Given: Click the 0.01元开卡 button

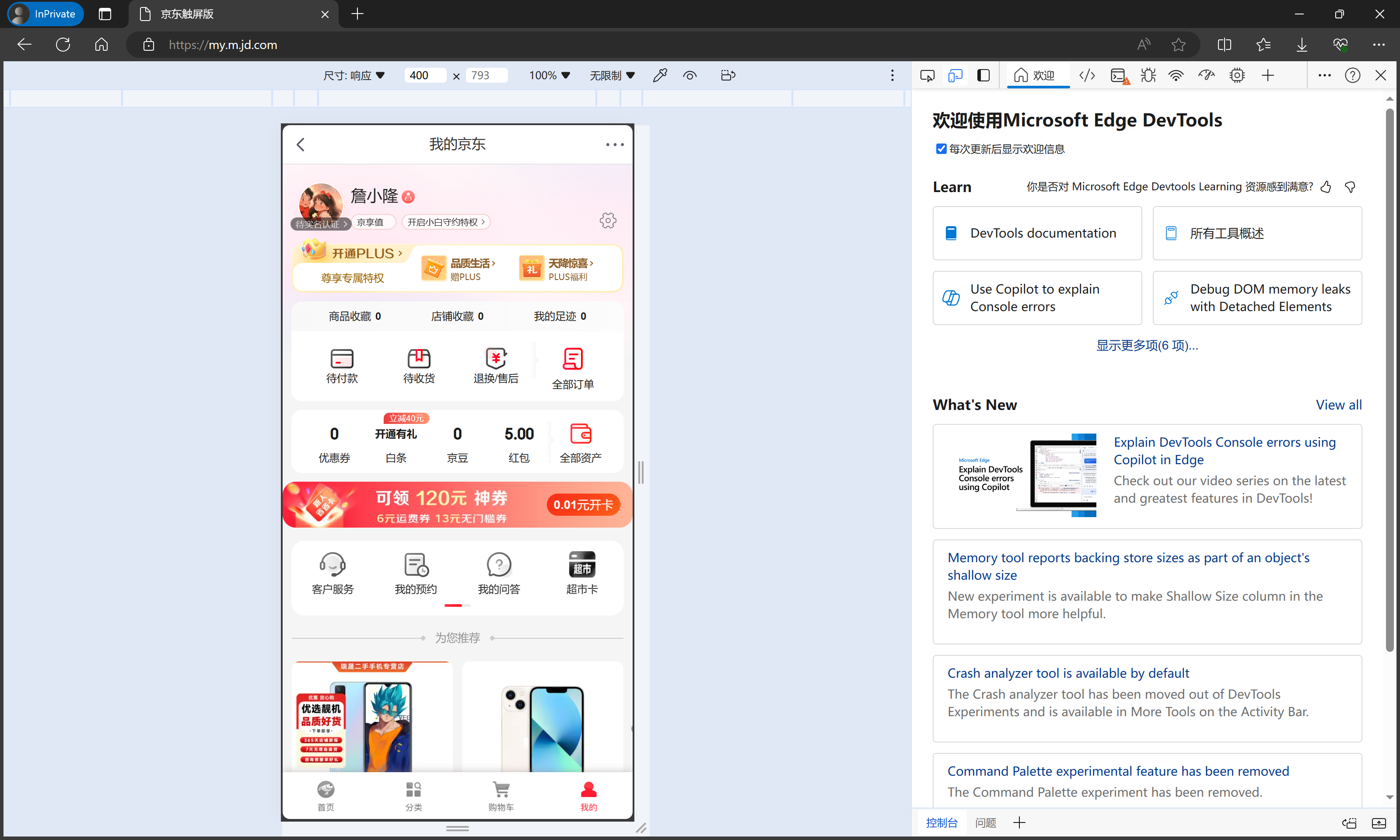Looking at the screenshot, I should click(584, 504).
